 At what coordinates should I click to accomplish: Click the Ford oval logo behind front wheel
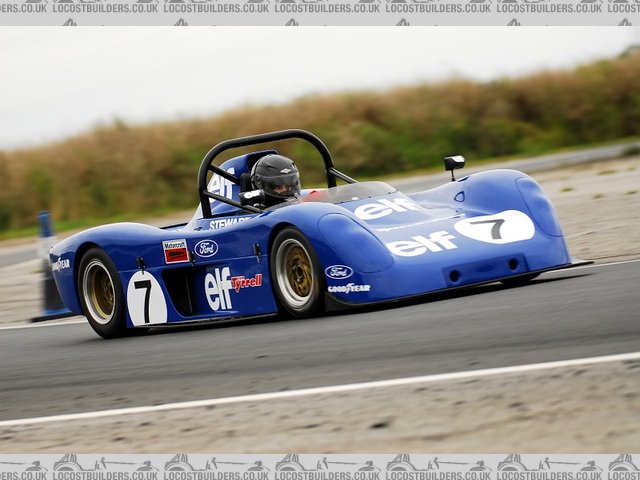(339, 271)
